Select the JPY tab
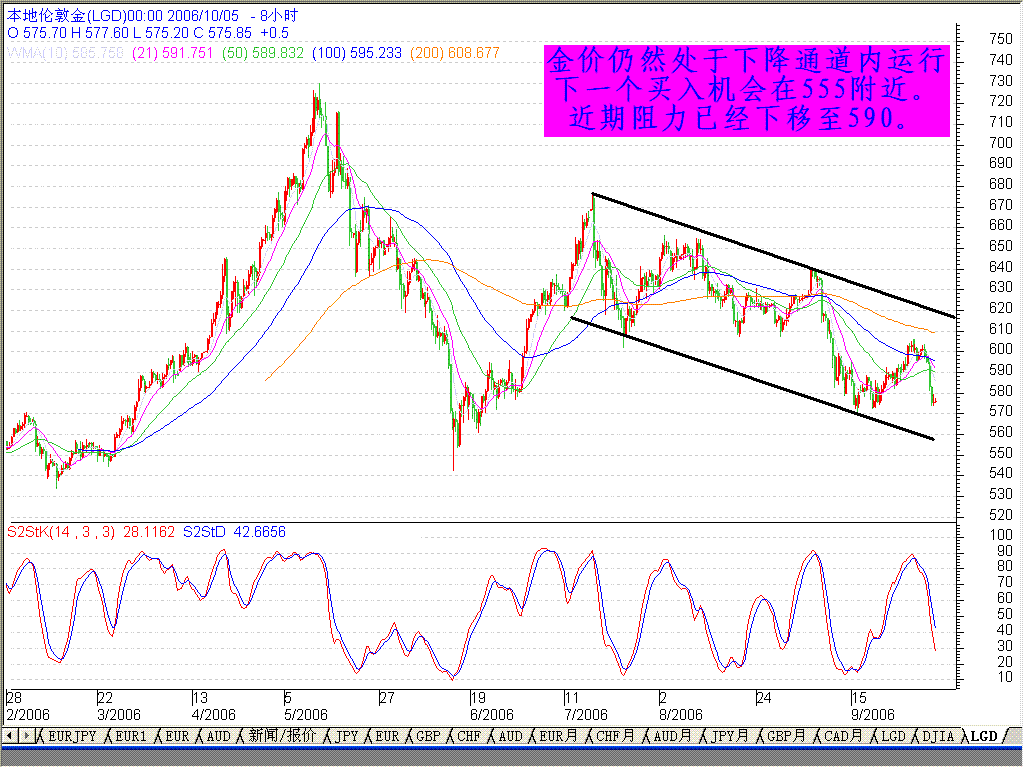The image size is (1024, 768). pyautogui.click(x=346, y=736)
